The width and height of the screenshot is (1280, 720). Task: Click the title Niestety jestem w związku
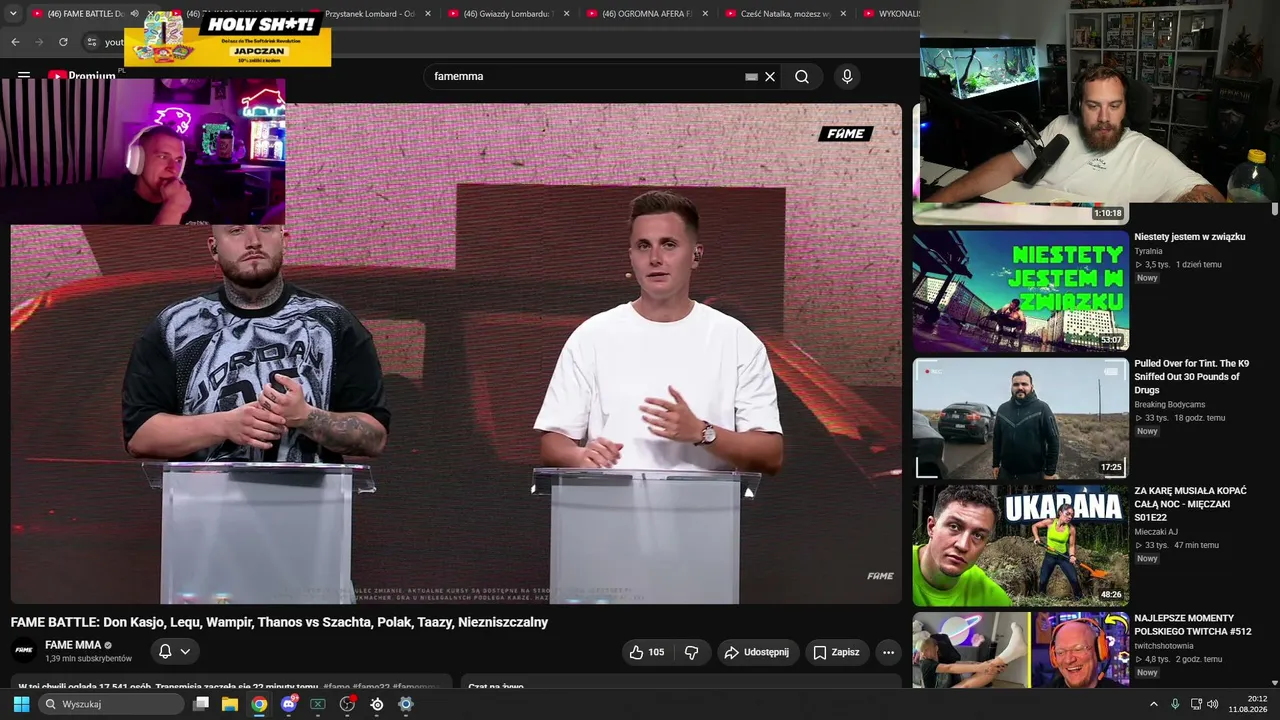click(1190, 237)
